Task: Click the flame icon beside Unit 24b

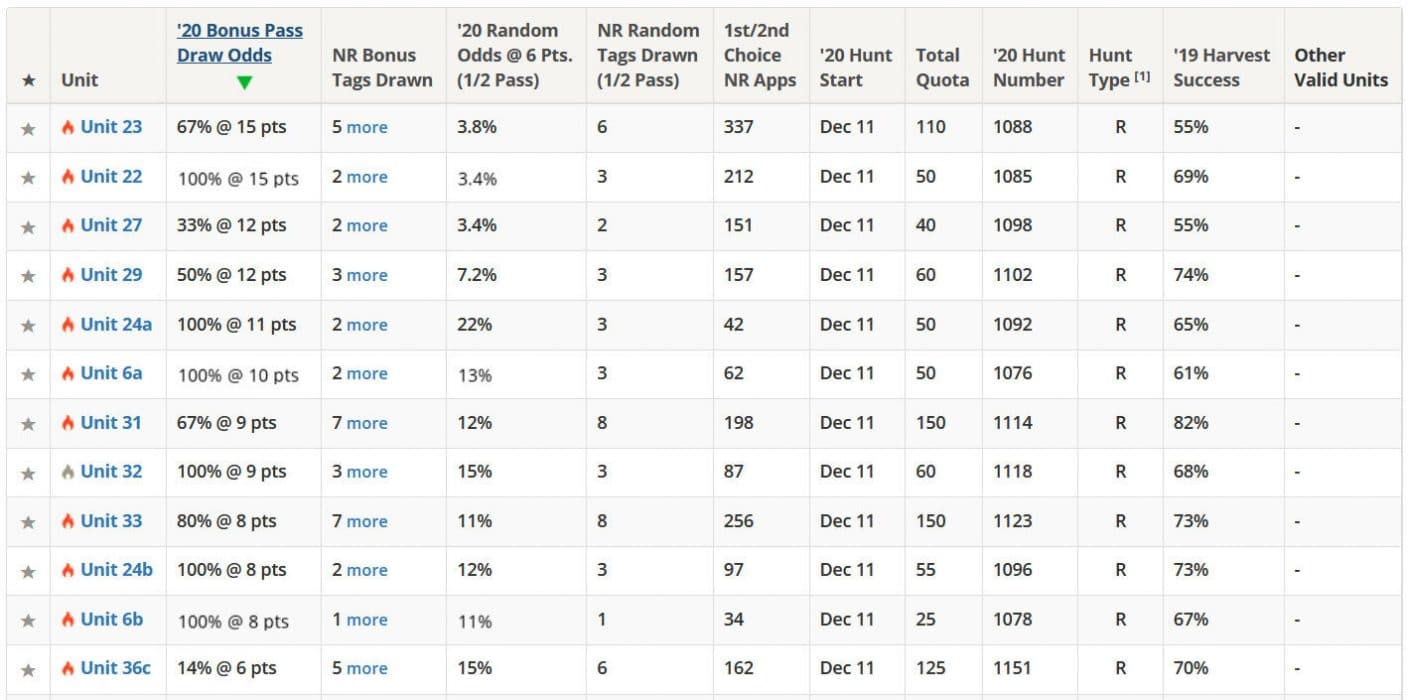Action: click(x=68, y=571)
